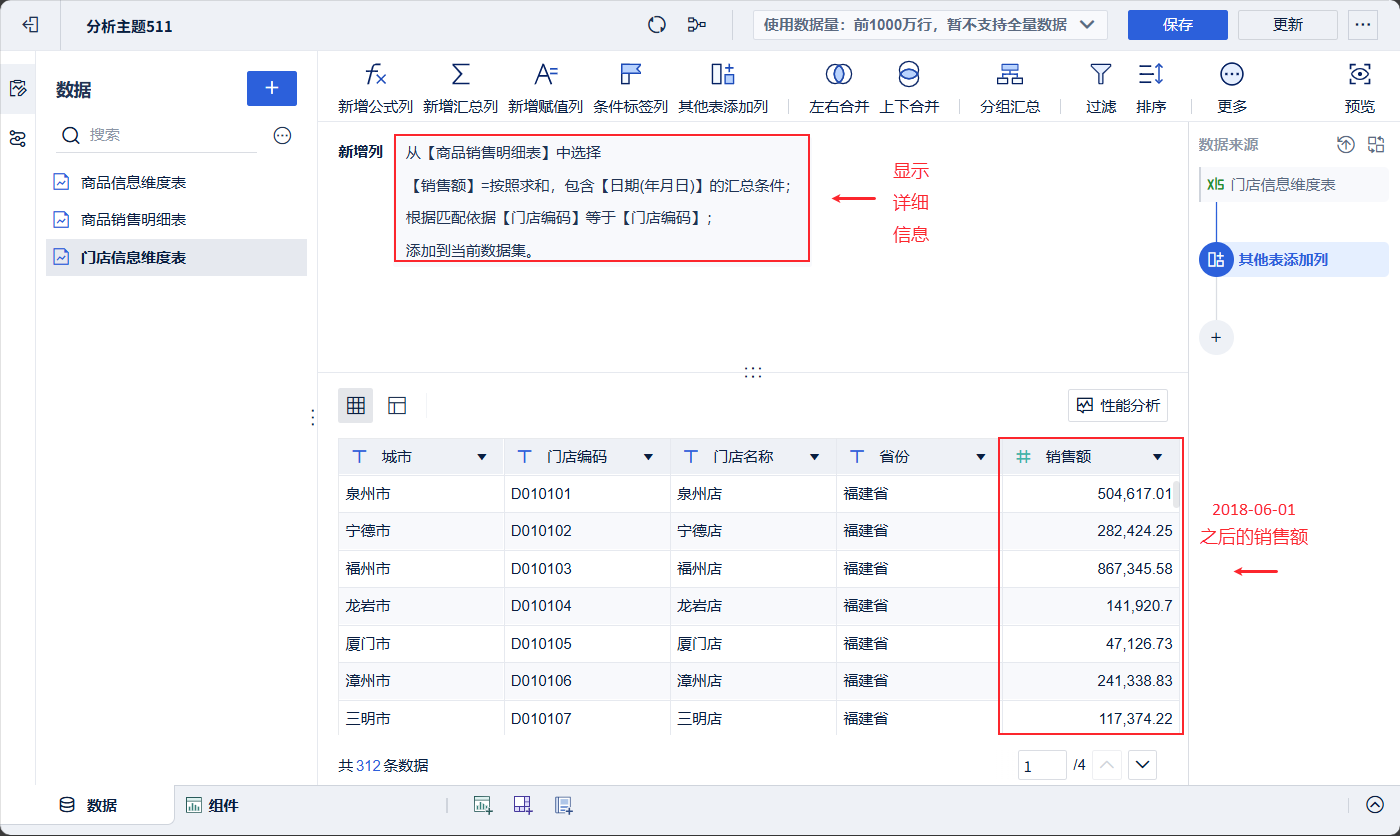1400x836 pixels.
Task: Open the 门店名称 column dropdown arrow
Action: click(x=814, y=457)
